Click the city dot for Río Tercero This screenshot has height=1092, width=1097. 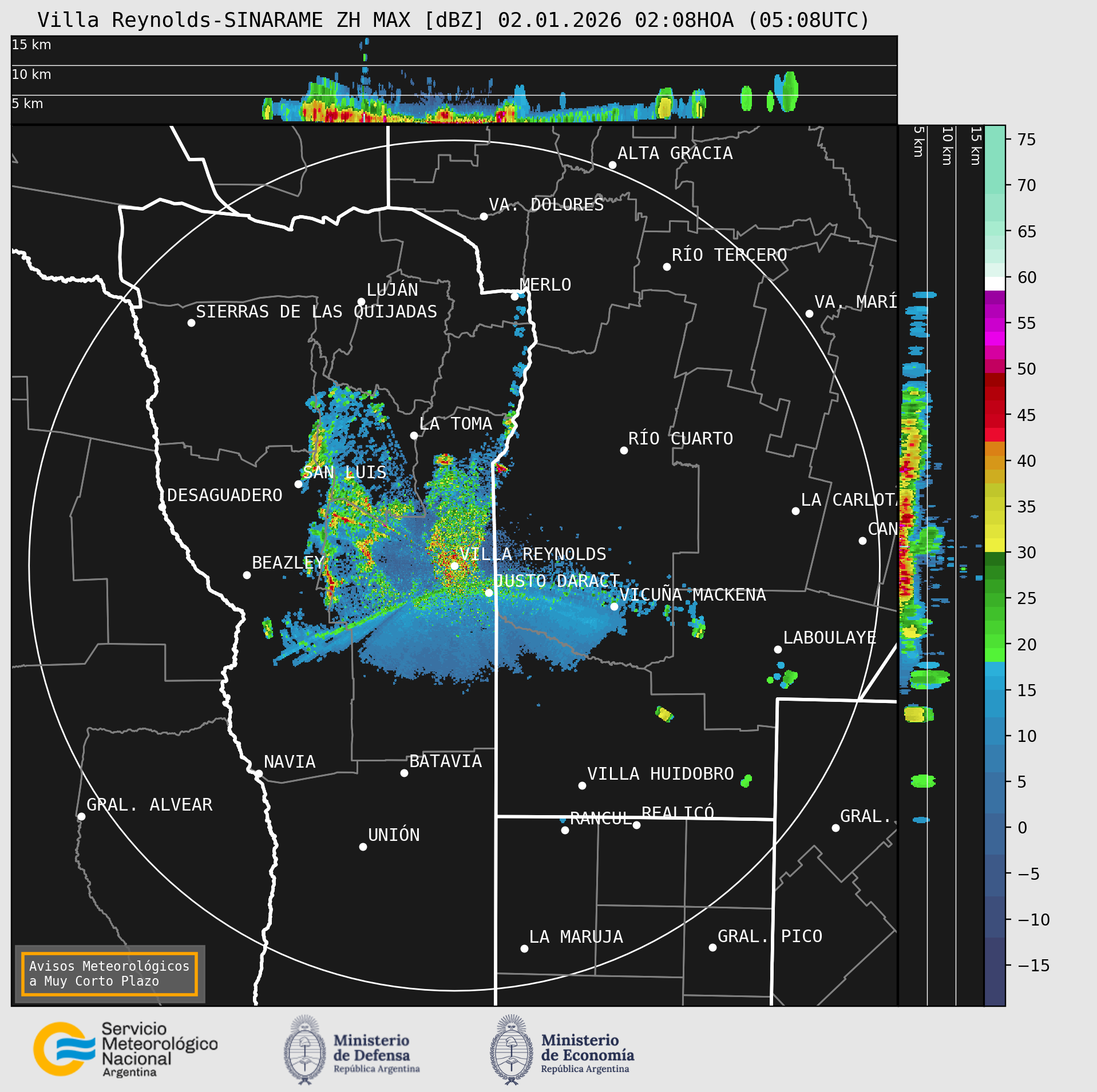pyautogui.click(x=667, y=267)
